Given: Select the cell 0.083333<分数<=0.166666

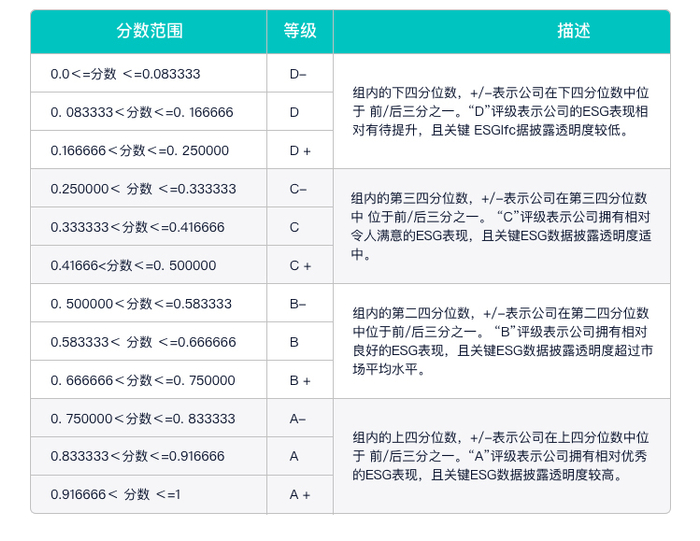Looking at the screenshot, I should point(149,112).
